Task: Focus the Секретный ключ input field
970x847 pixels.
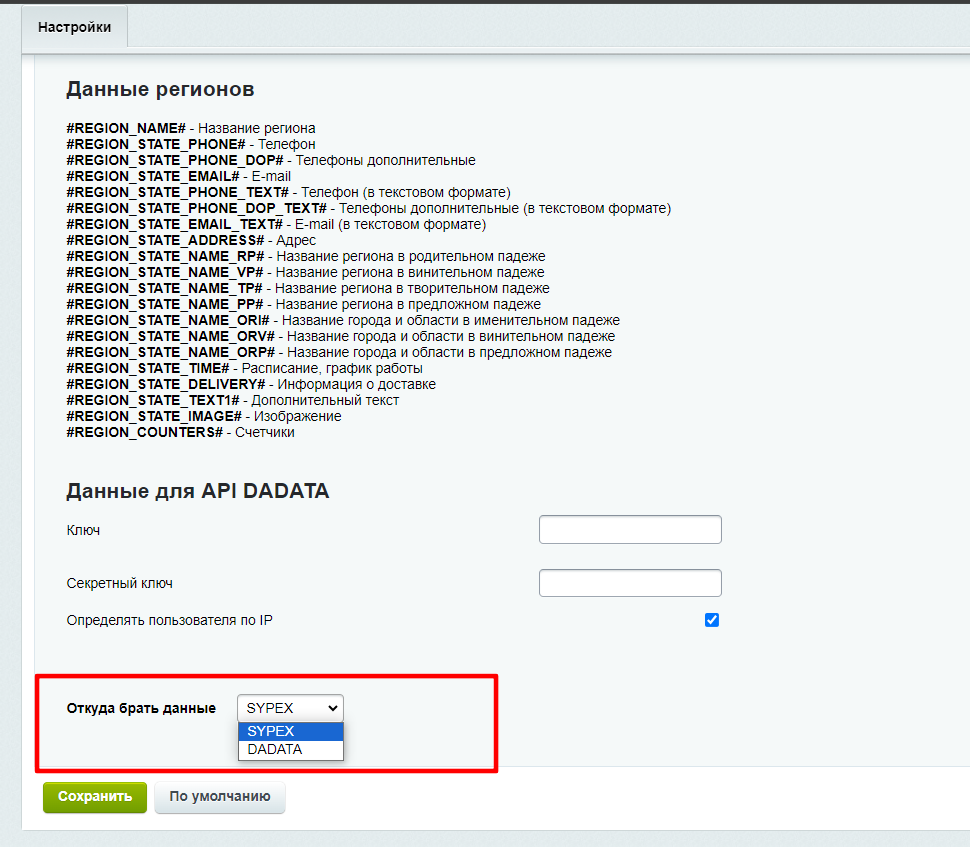Action: coord(630,583)
